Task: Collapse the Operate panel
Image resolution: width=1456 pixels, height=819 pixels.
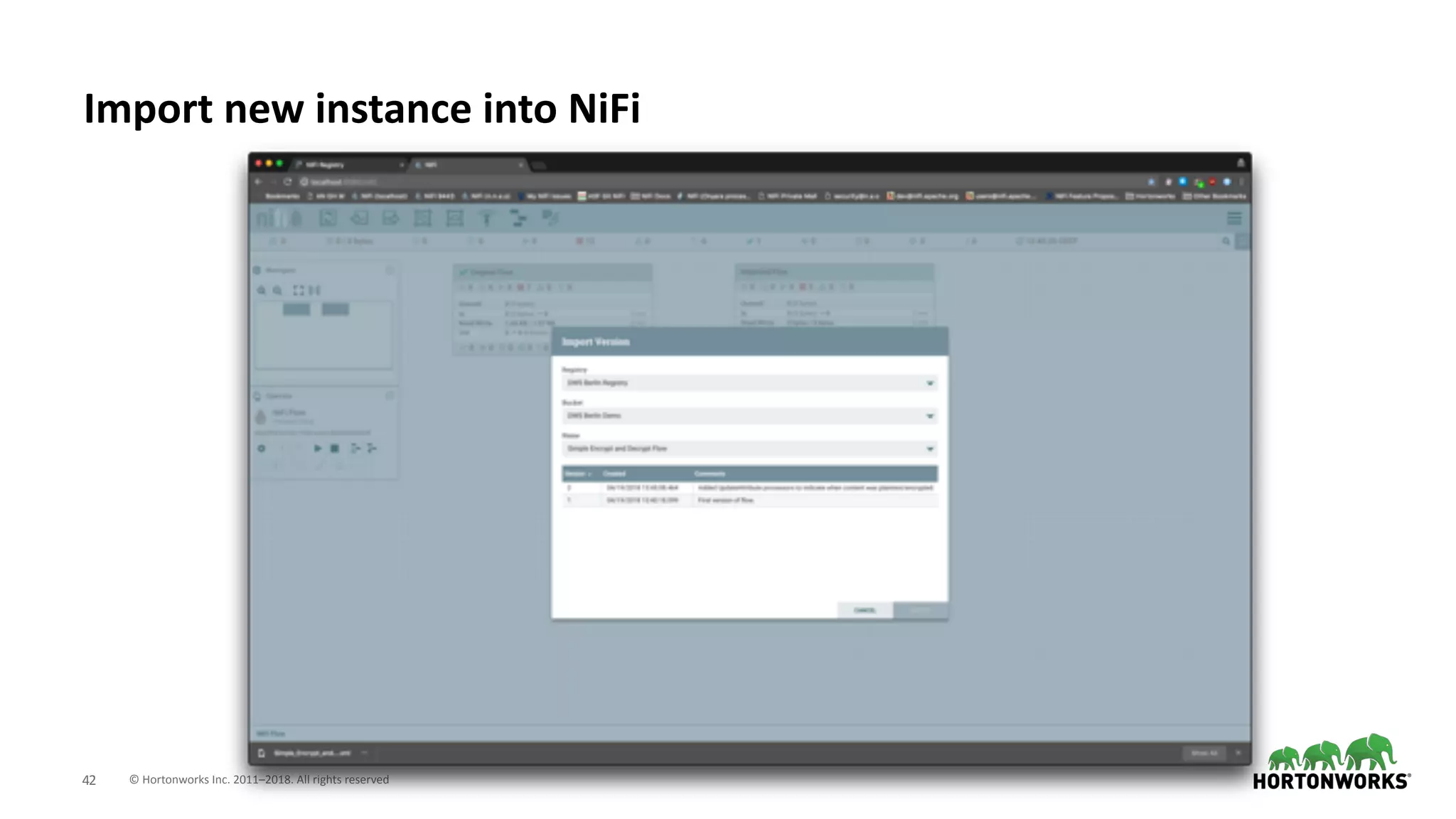Action: (x=390, y=396)
